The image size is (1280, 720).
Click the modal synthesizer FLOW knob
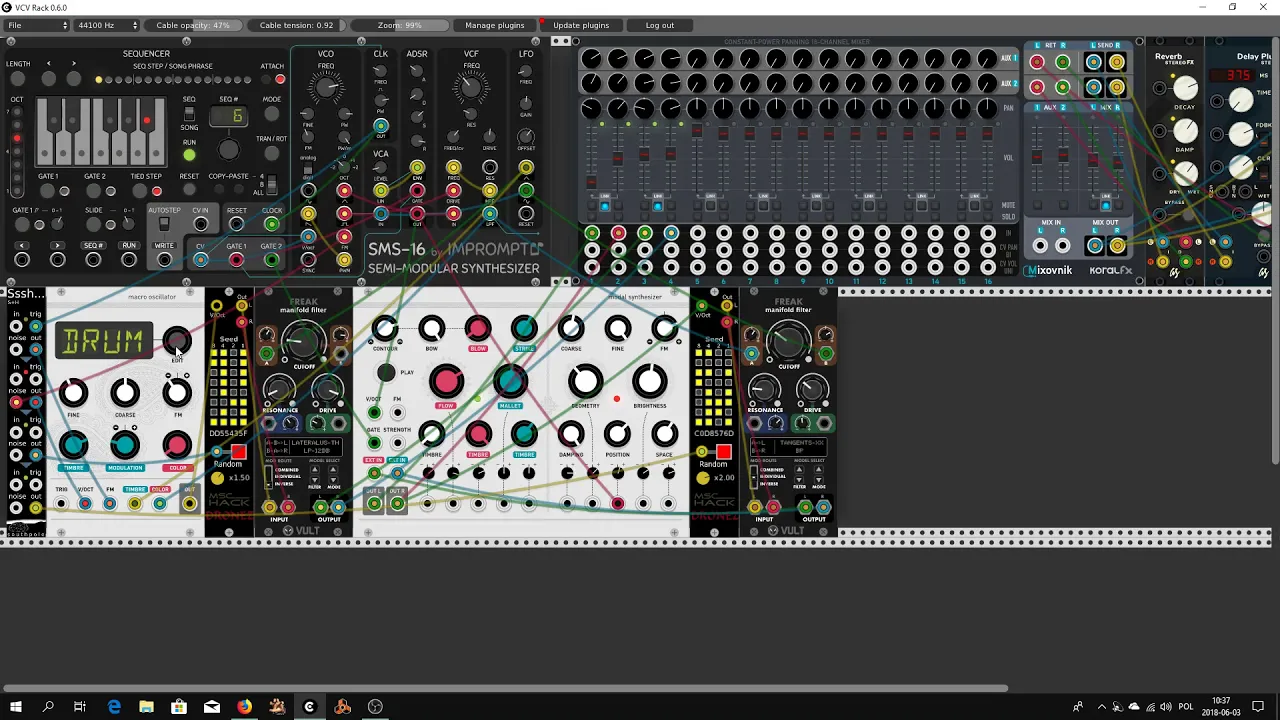(447, 381)
